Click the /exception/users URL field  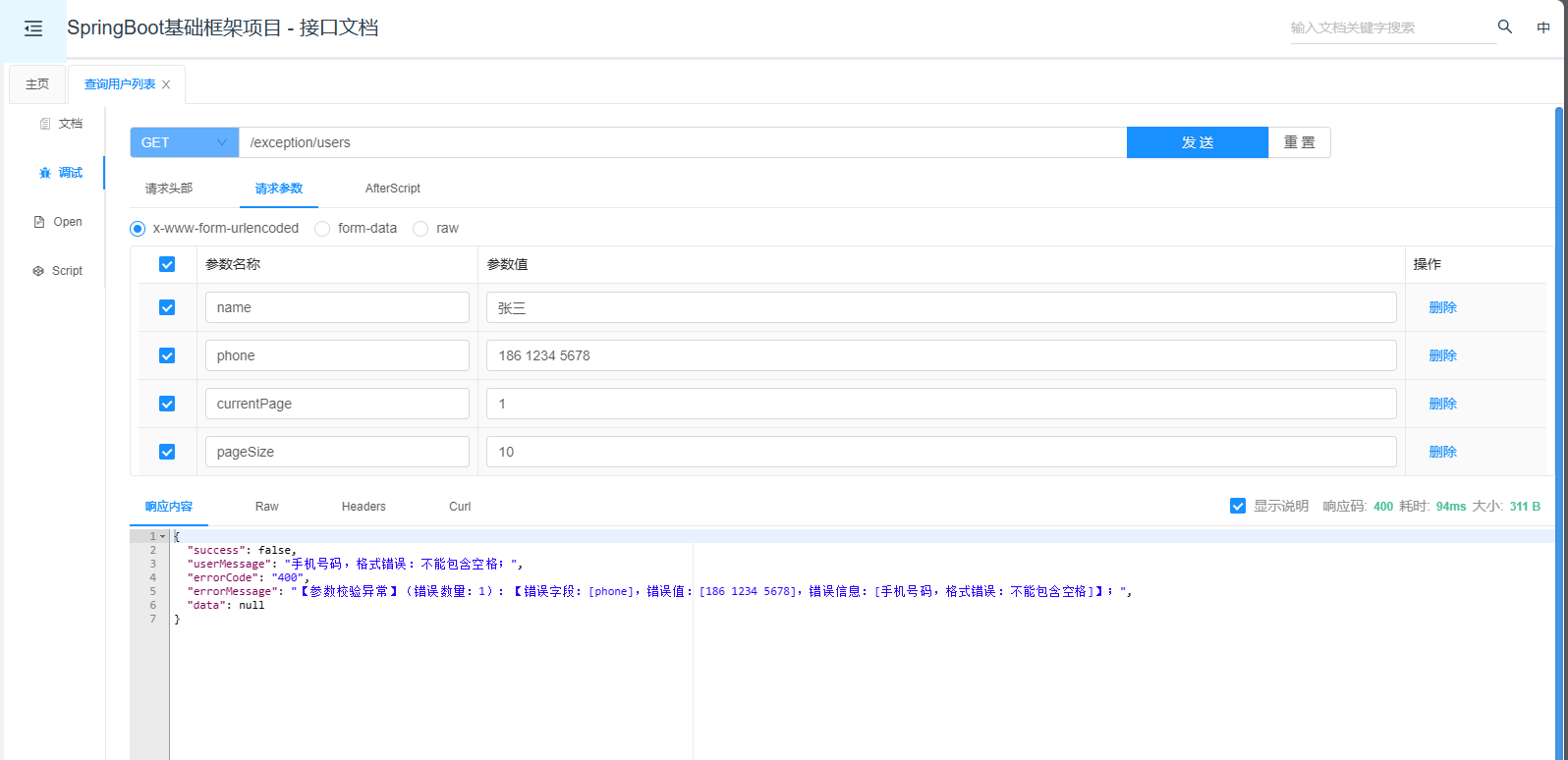[683, 142]
